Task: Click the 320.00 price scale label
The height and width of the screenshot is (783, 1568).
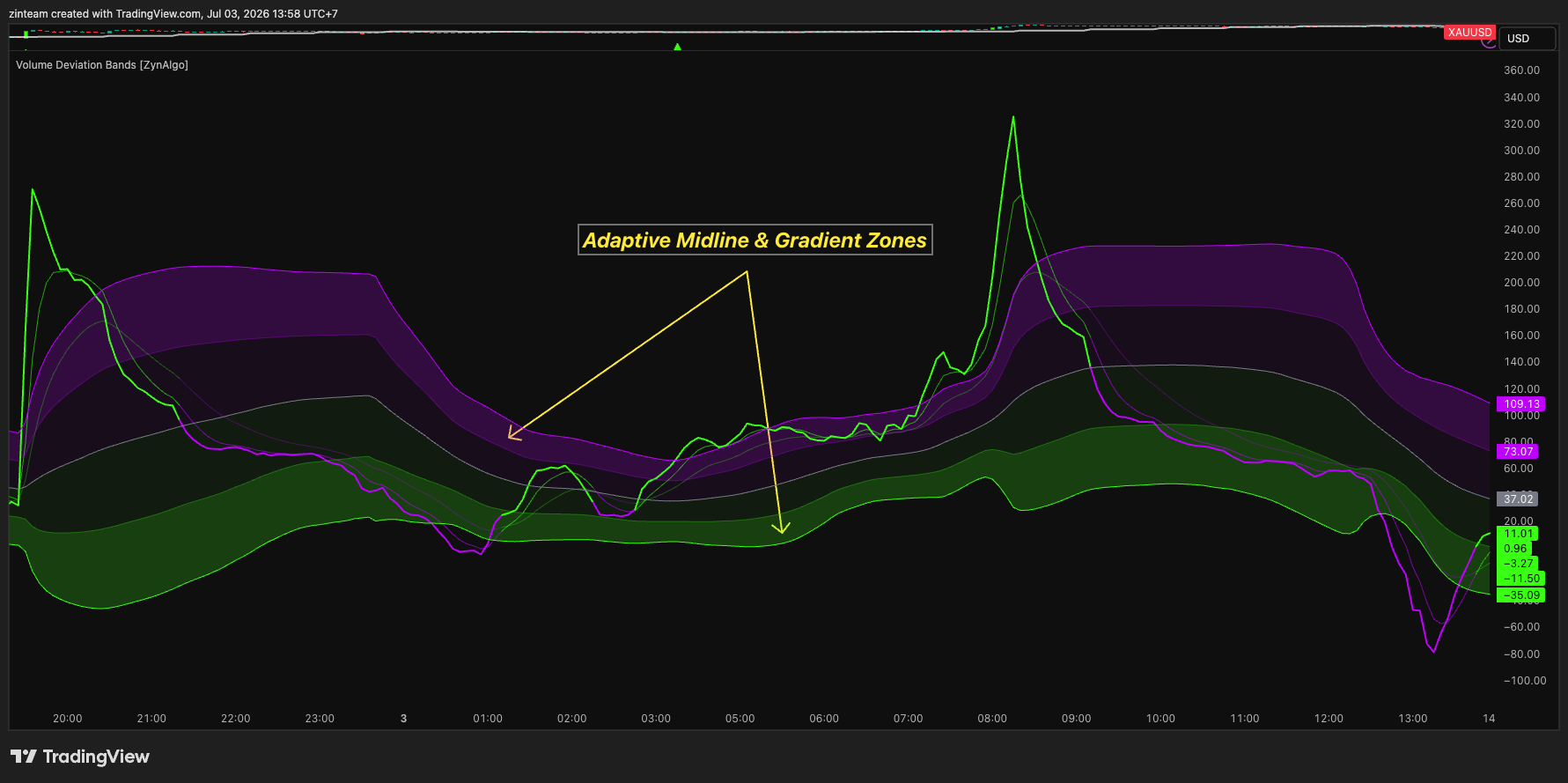Action: (x=1521, y=124)
